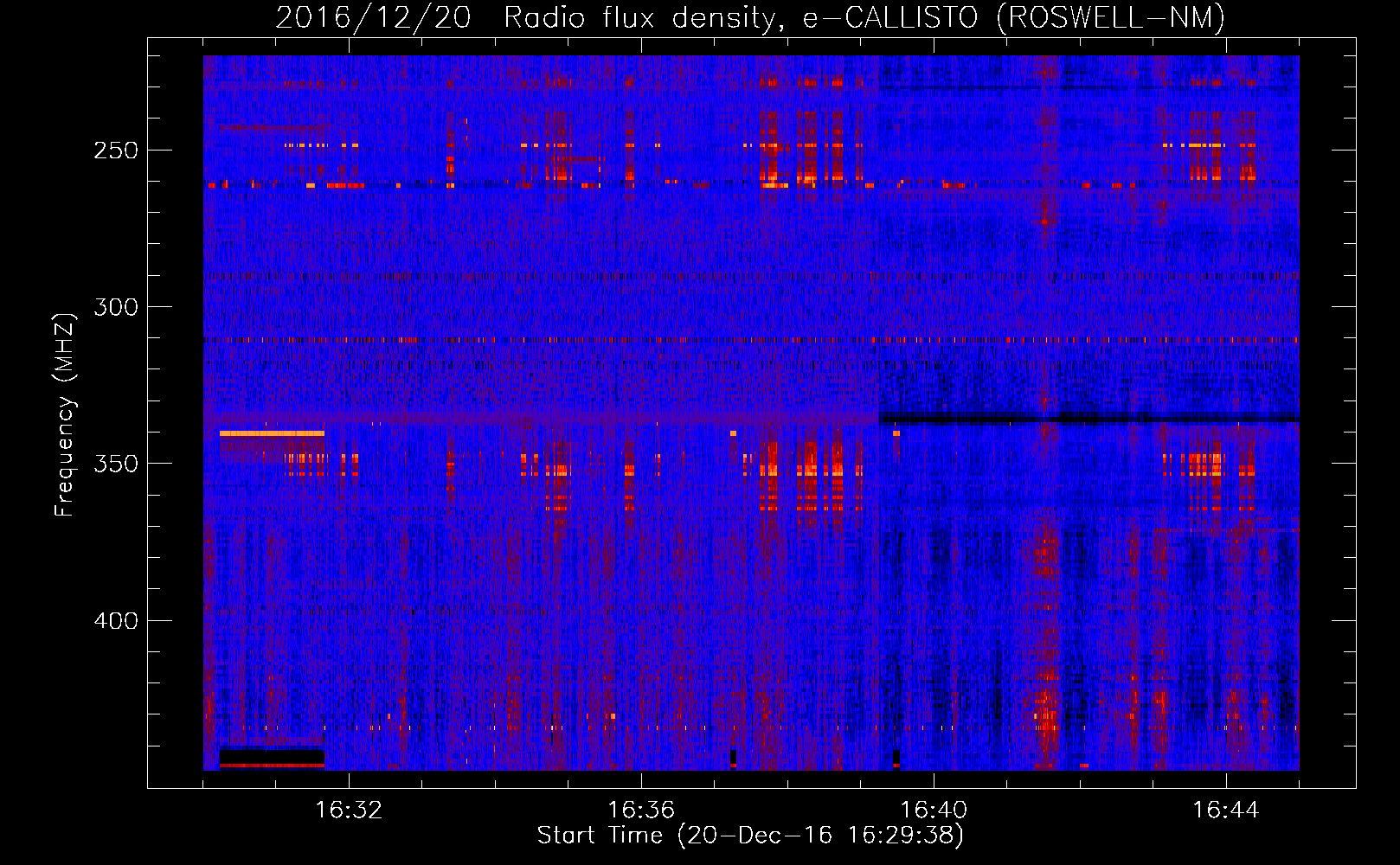Click the 300 frequency tick label
This screenshot has width=1400, height=865.
point(116,307)
